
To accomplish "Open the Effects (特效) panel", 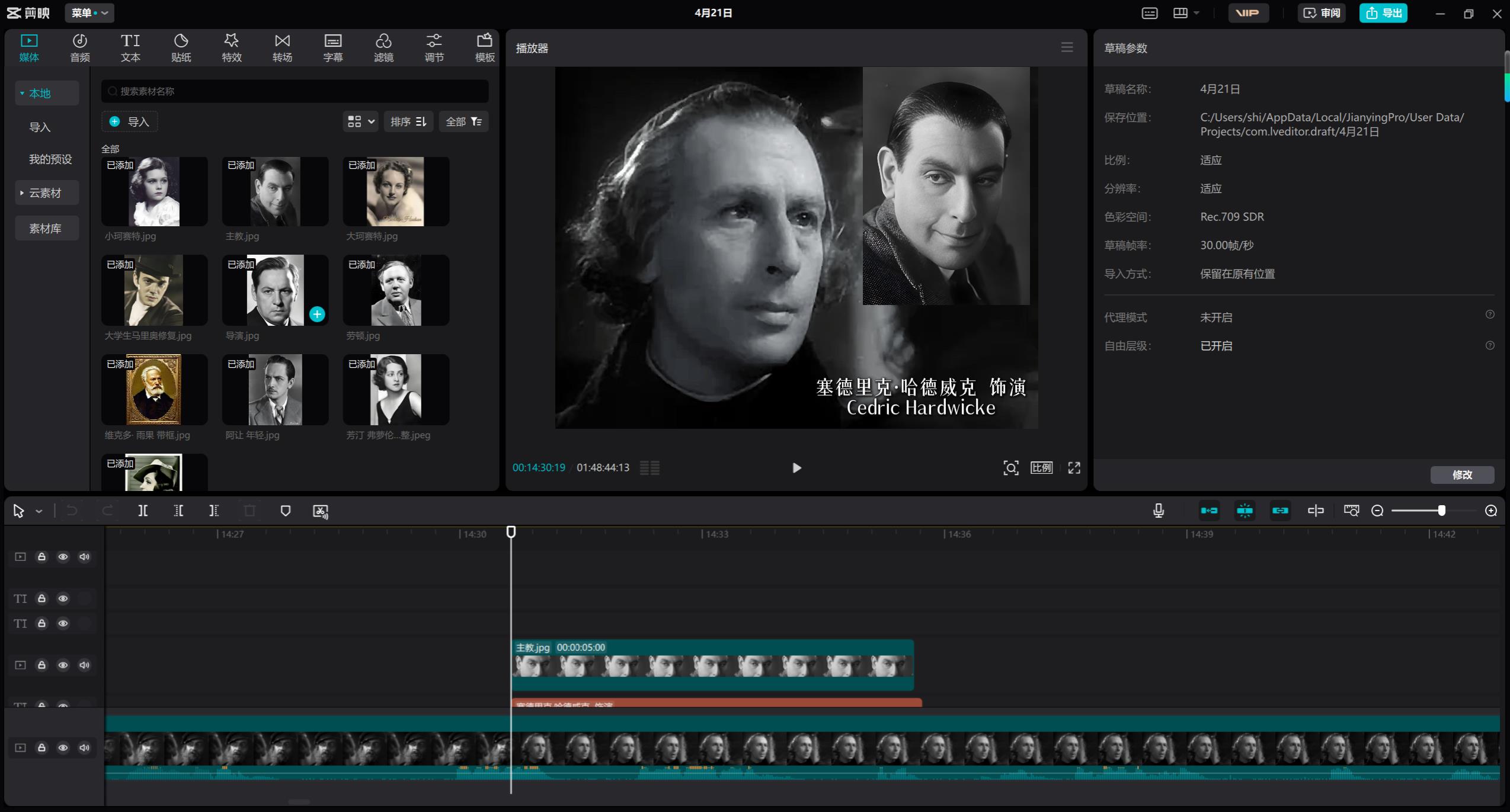I will 231,47.
